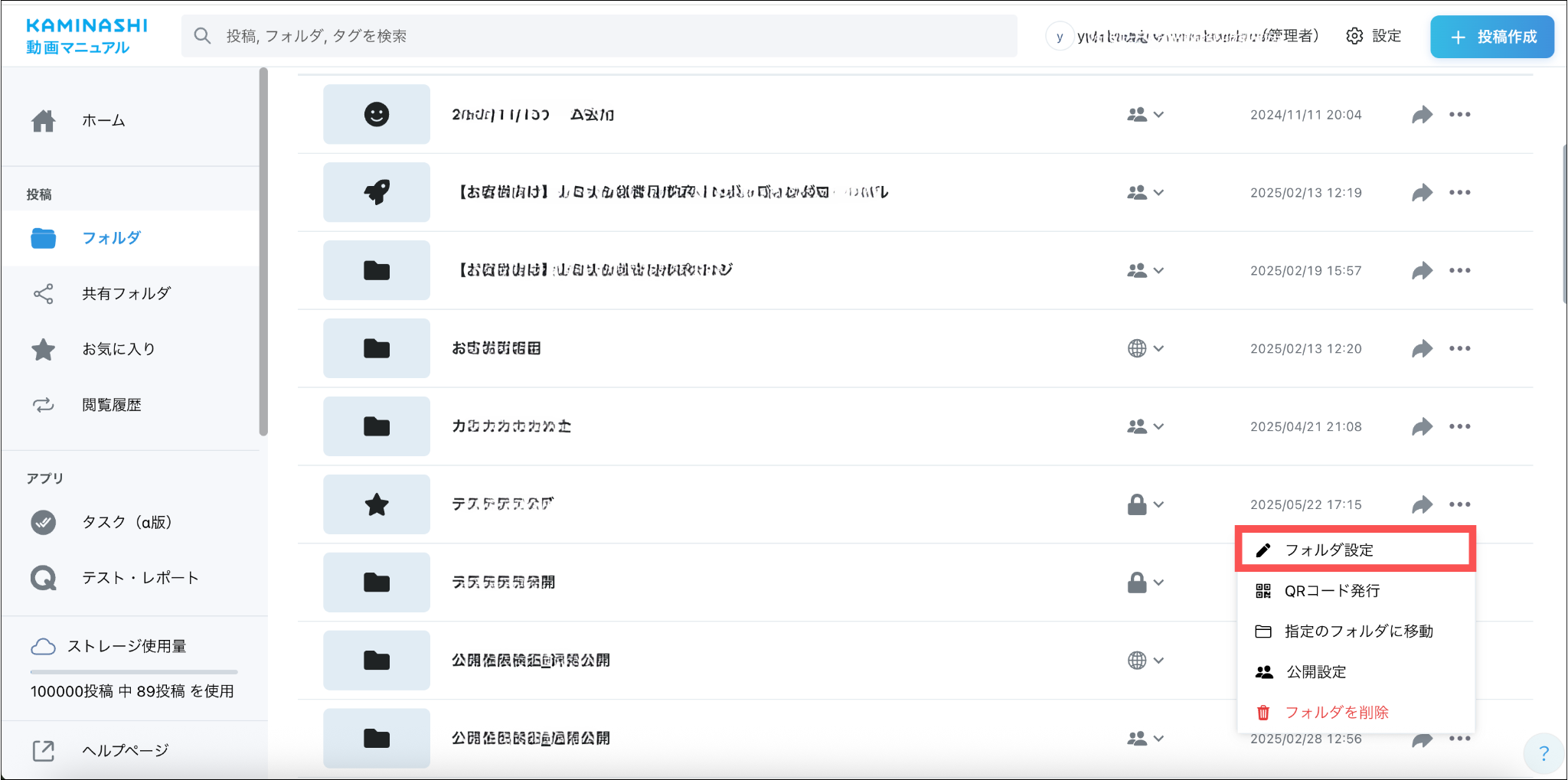The height and width of the screenshot is (780, 1568).
Task: Open more options for 2025/02/13 12:20 row
Action: coord(1459,349)
